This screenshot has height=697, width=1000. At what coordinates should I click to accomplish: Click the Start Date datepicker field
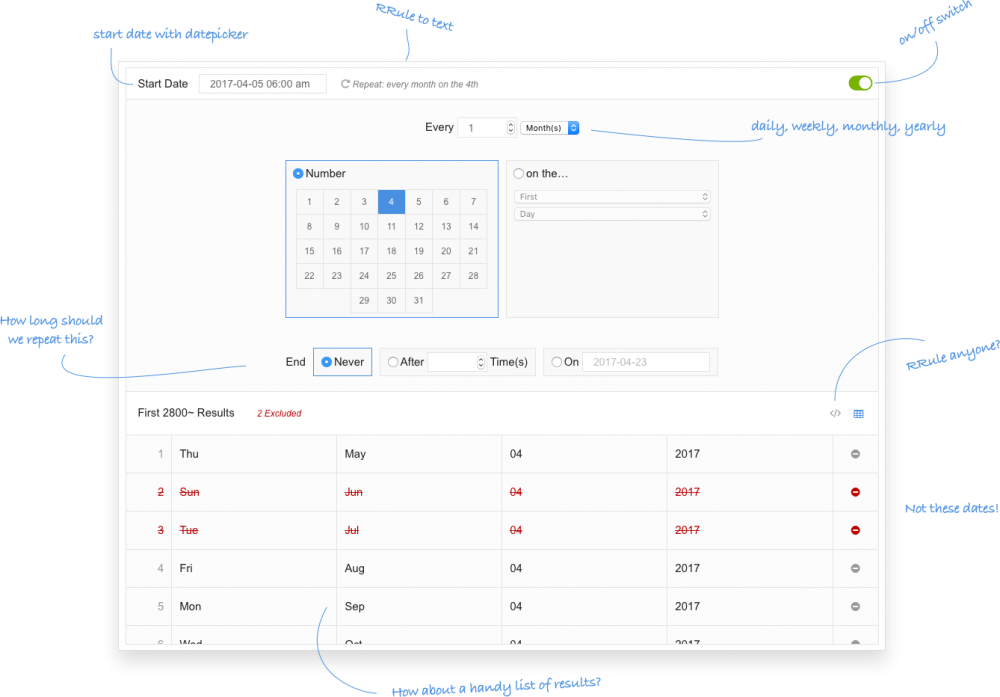click(263, 84)
